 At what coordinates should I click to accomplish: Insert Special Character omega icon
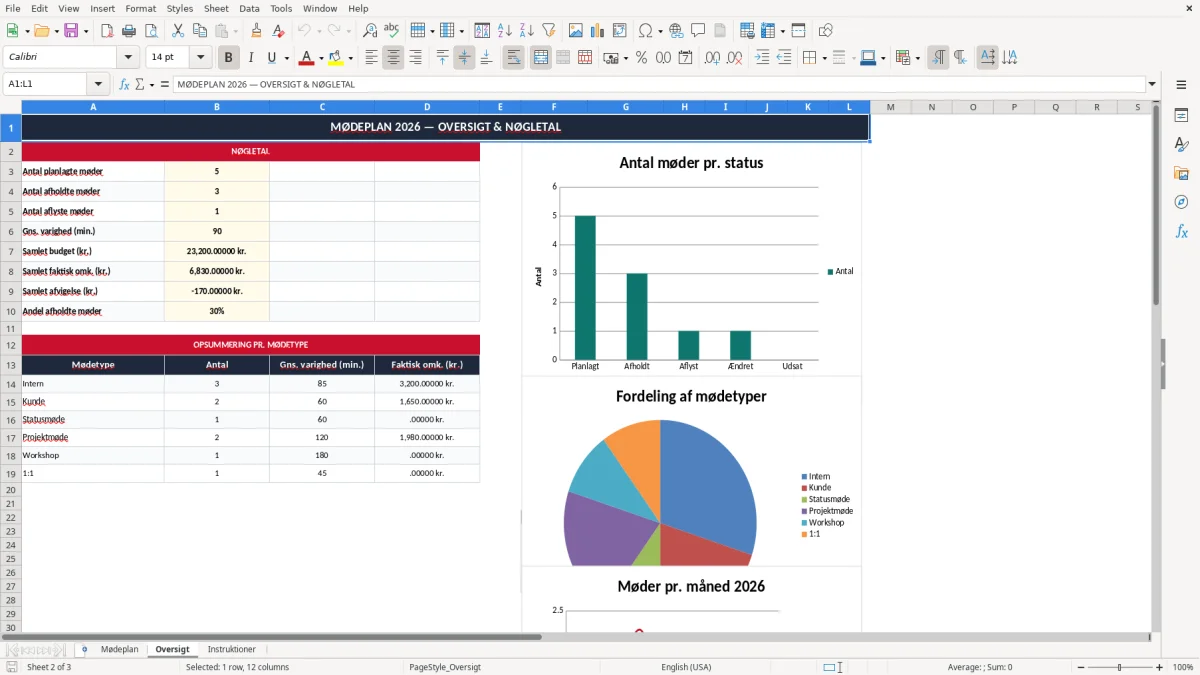point(645,31)
